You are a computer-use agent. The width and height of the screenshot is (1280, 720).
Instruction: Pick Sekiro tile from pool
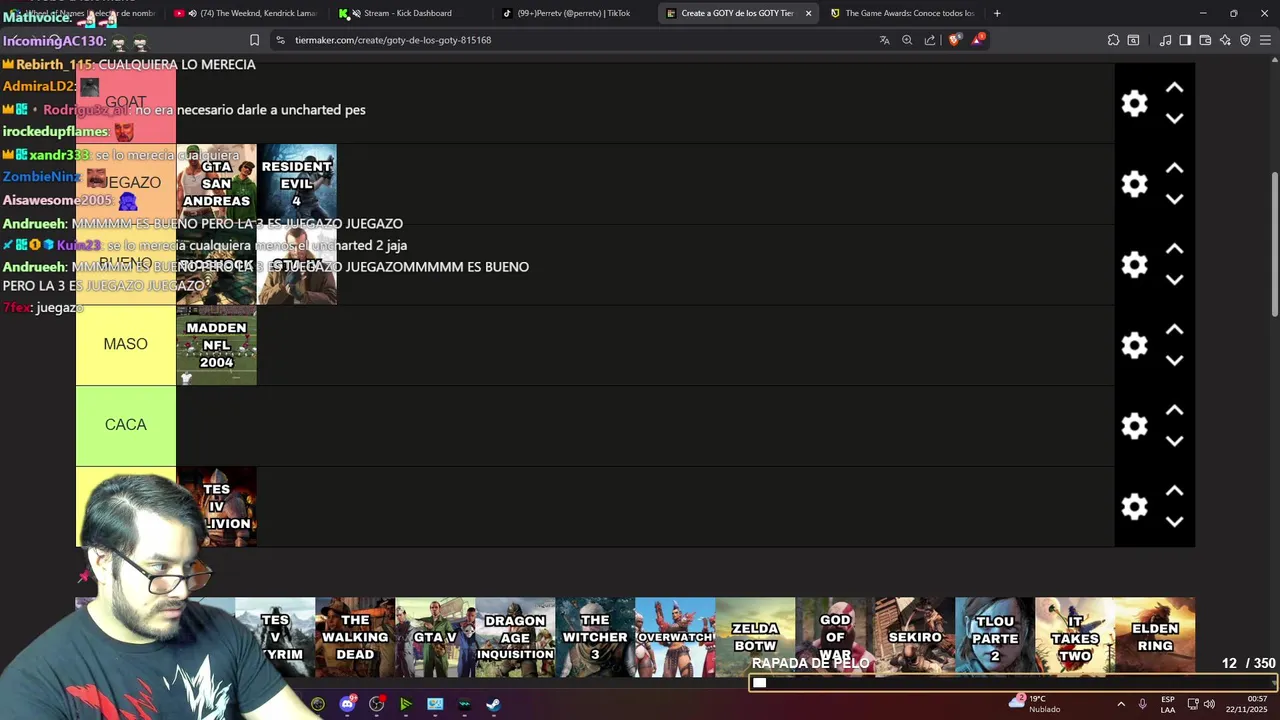coord(915,637)
